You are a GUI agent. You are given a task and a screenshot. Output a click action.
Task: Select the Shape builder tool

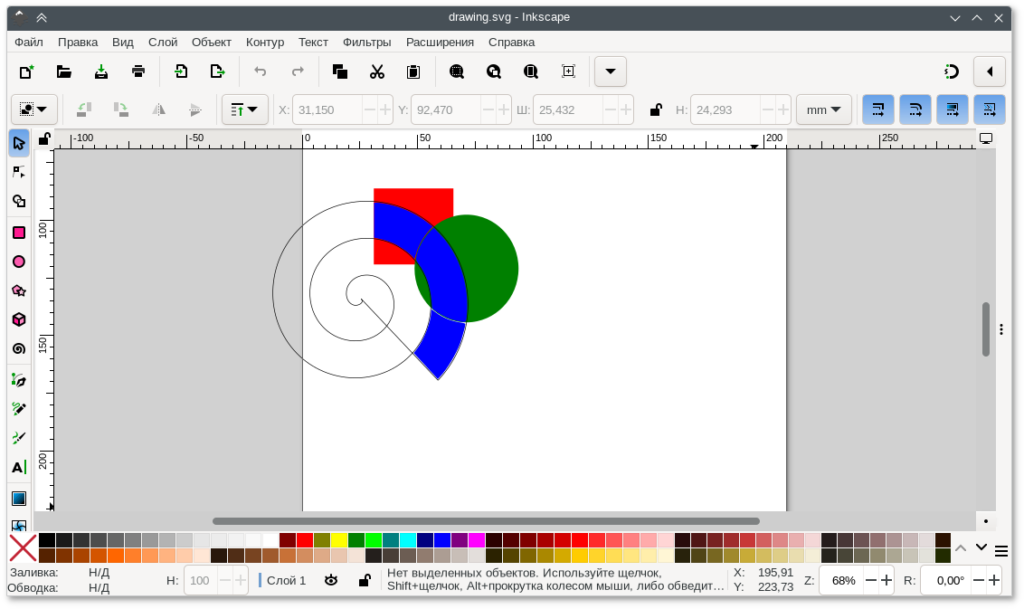pyautogui.click(x=19, y=201)
